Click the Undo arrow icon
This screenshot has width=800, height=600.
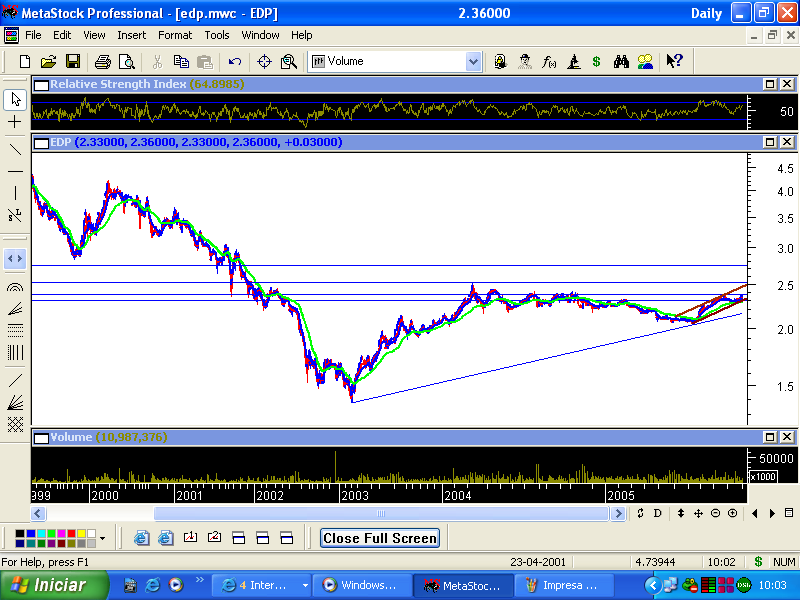(234, 62)
